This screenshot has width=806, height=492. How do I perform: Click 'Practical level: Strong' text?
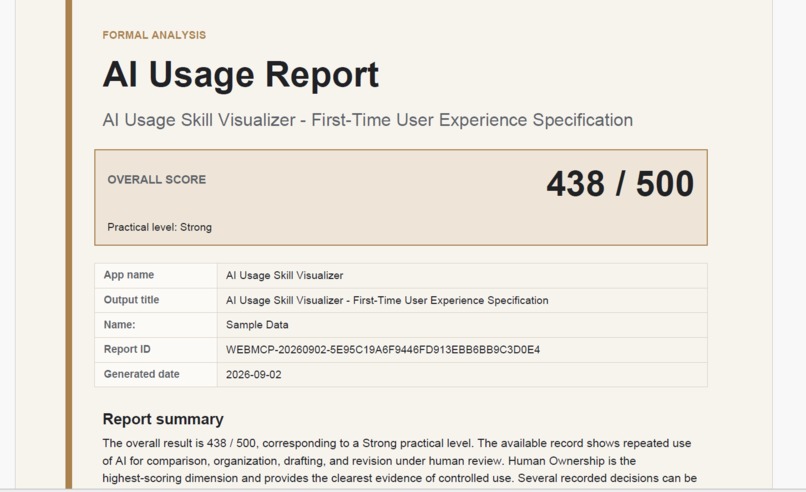(159, 227)
